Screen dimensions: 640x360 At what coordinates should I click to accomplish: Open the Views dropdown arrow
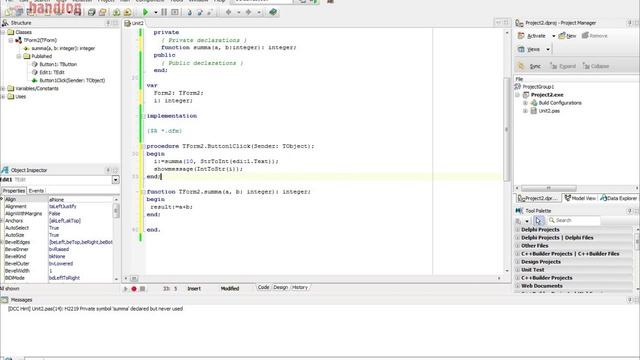click(x=548, y=50)
